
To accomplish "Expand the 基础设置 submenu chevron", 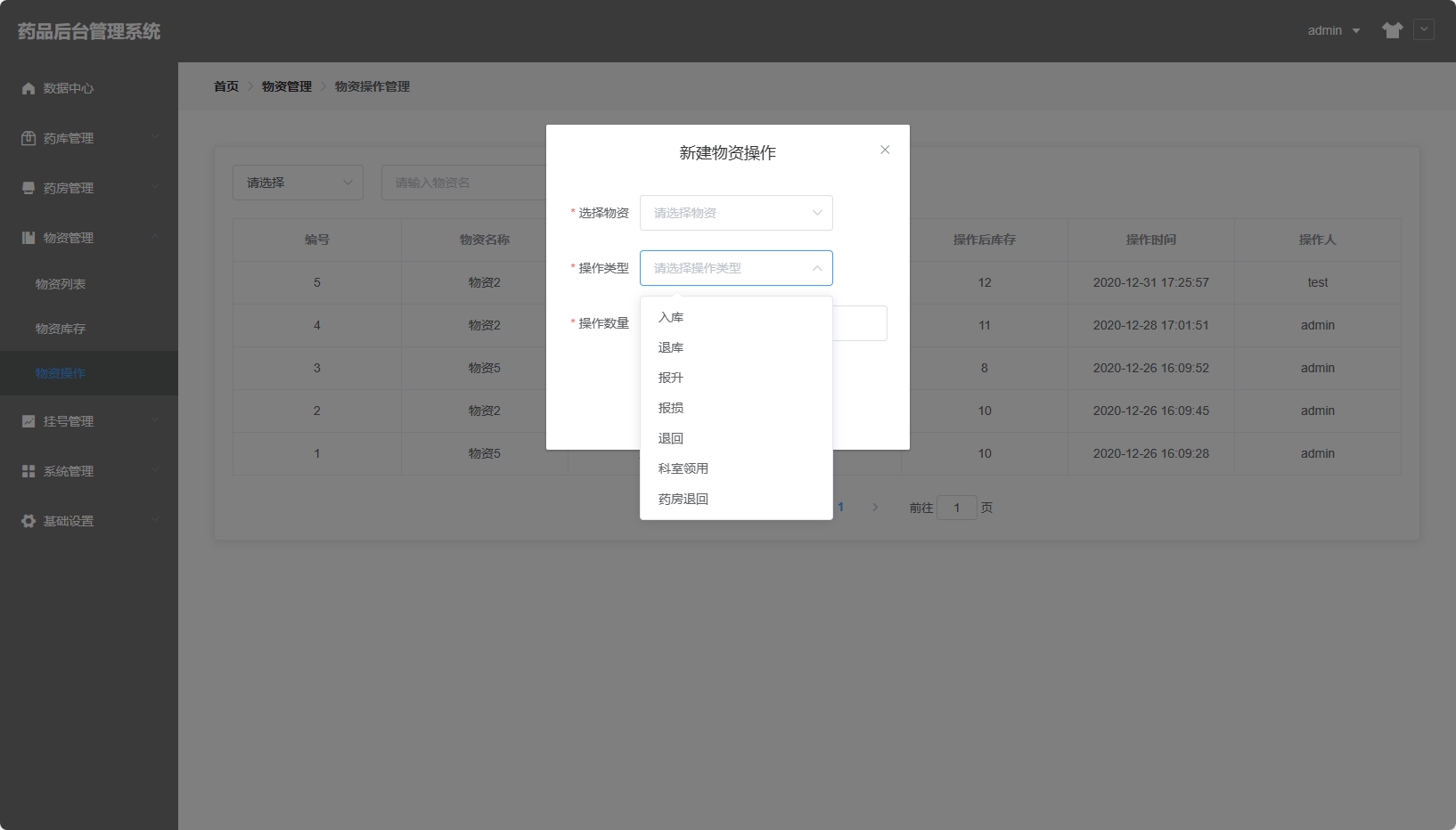I will (x=156, y=519).
